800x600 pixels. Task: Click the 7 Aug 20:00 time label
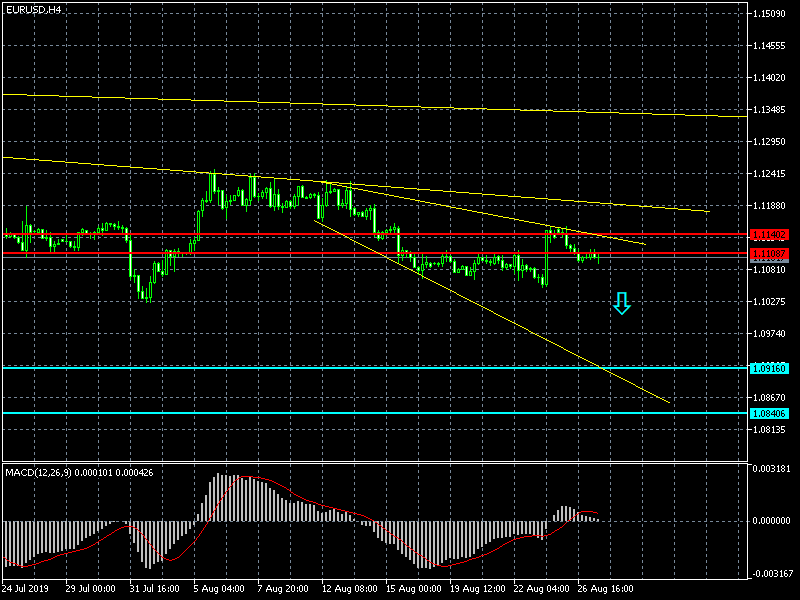coord(283,589)
